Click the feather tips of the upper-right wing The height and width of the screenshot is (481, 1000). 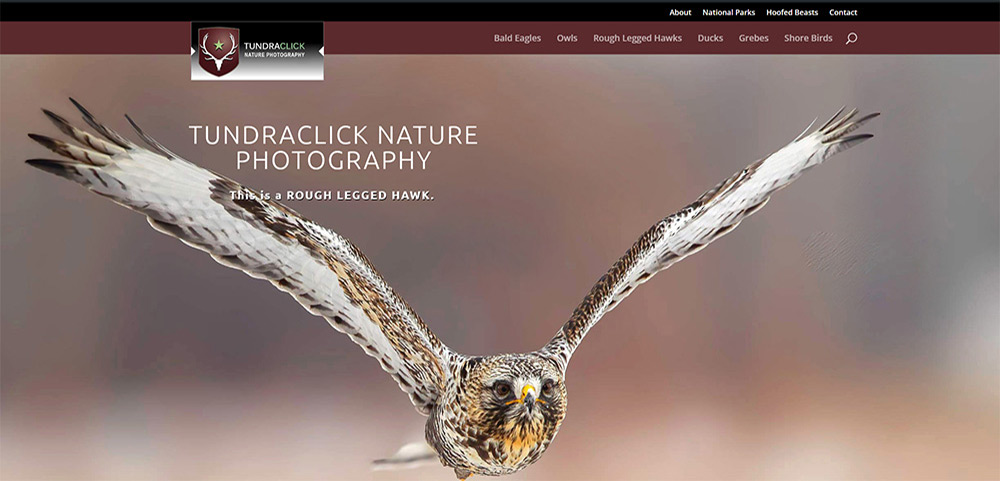point(845,125)
